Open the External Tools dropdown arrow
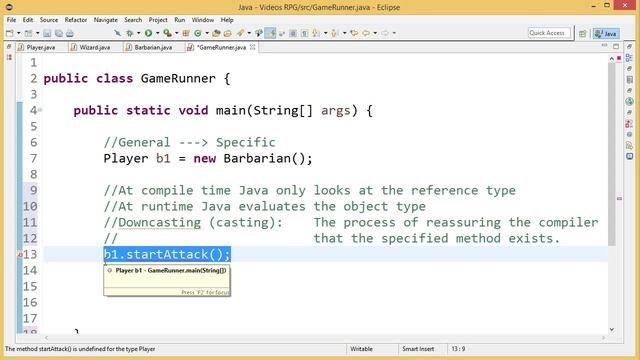The height and width of the screenshot is (360, 640). tap(177, 33)
